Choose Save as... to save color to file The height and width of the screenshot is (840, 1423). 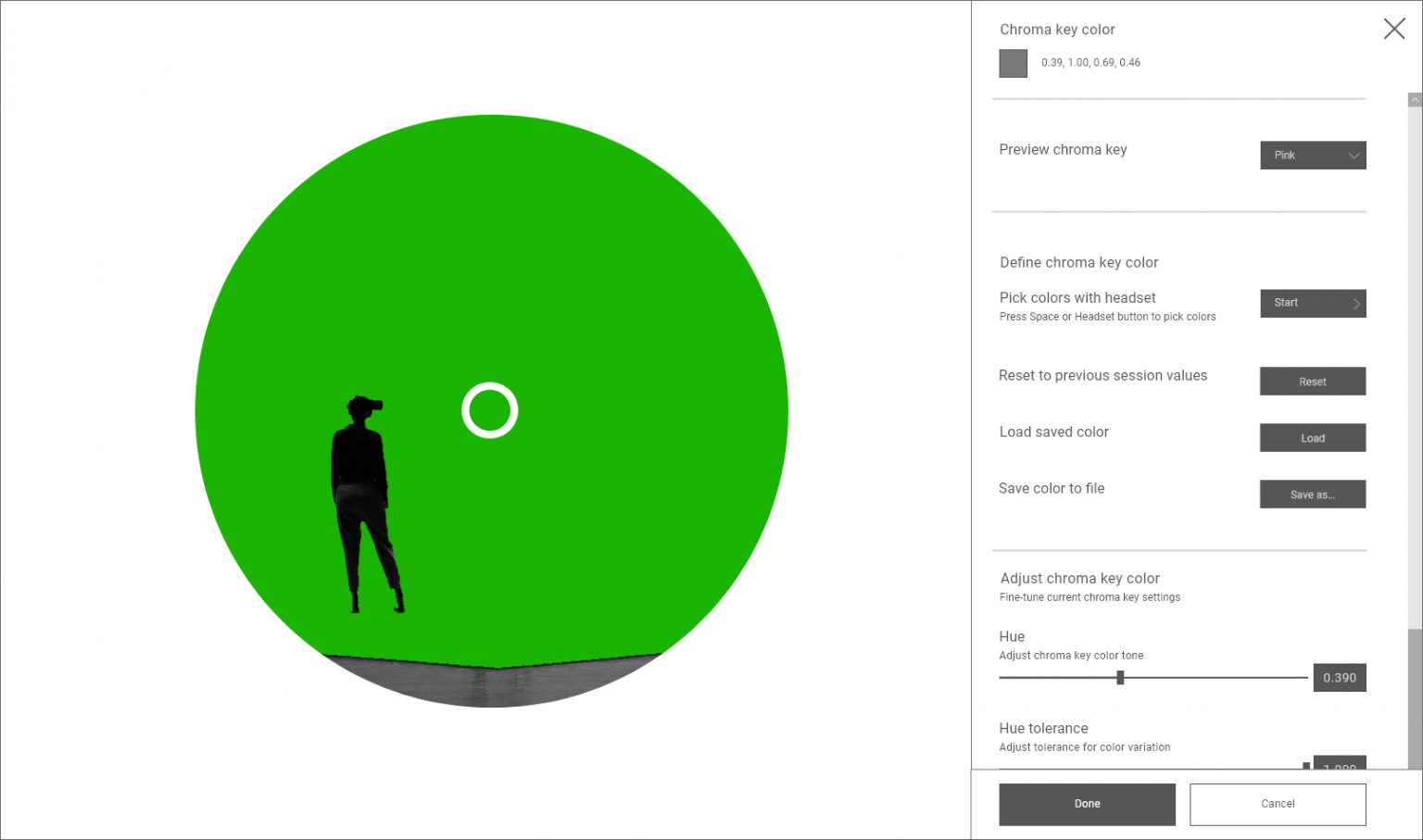(x=1312, y=495)
